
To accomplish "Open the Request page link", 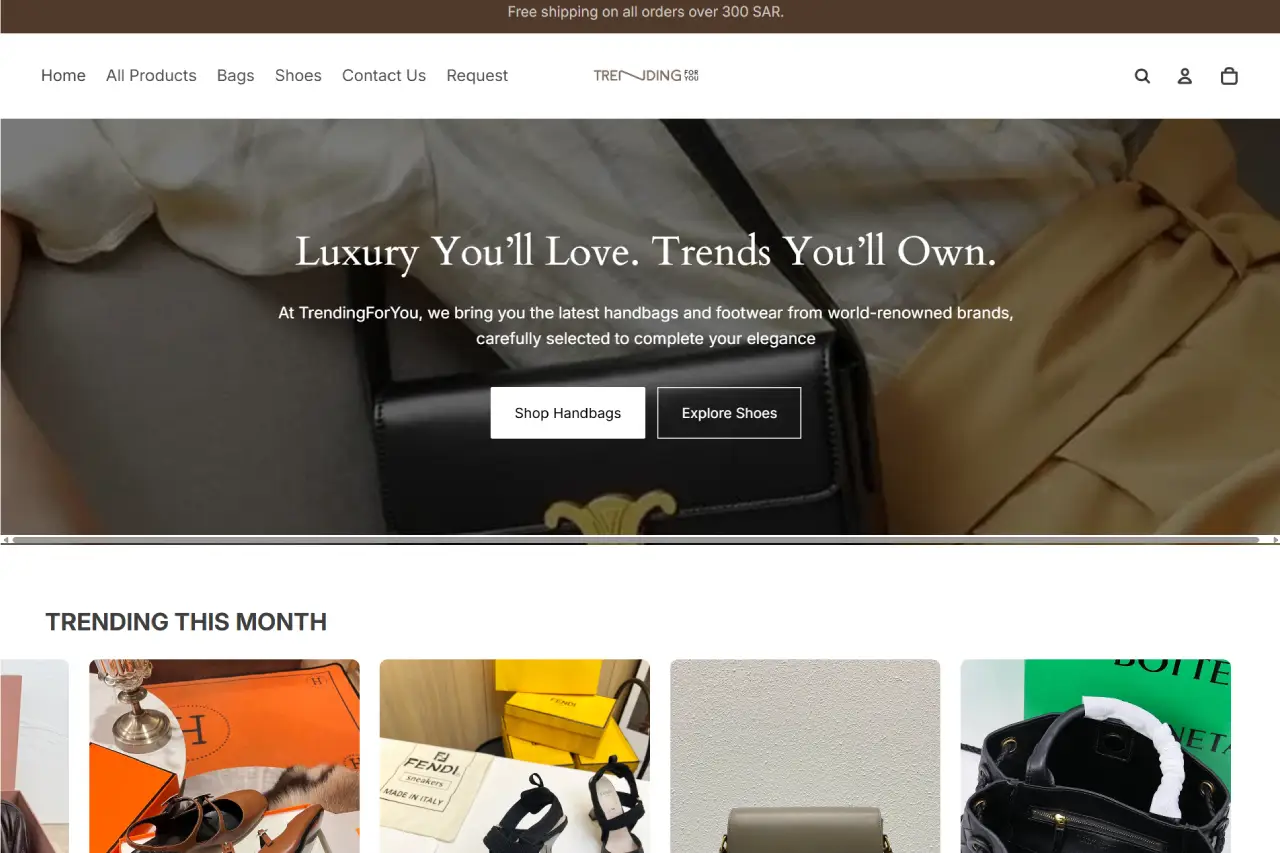I will click(x=477, y=76).
